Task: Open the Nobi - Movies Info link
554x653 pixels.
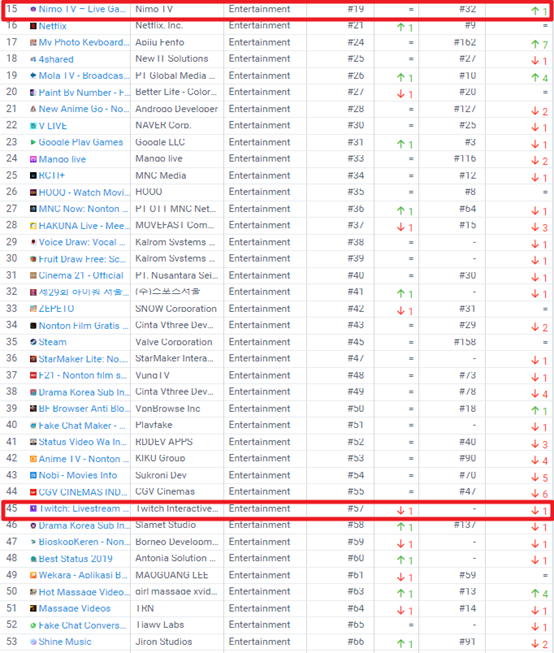Action: (78, 475)
